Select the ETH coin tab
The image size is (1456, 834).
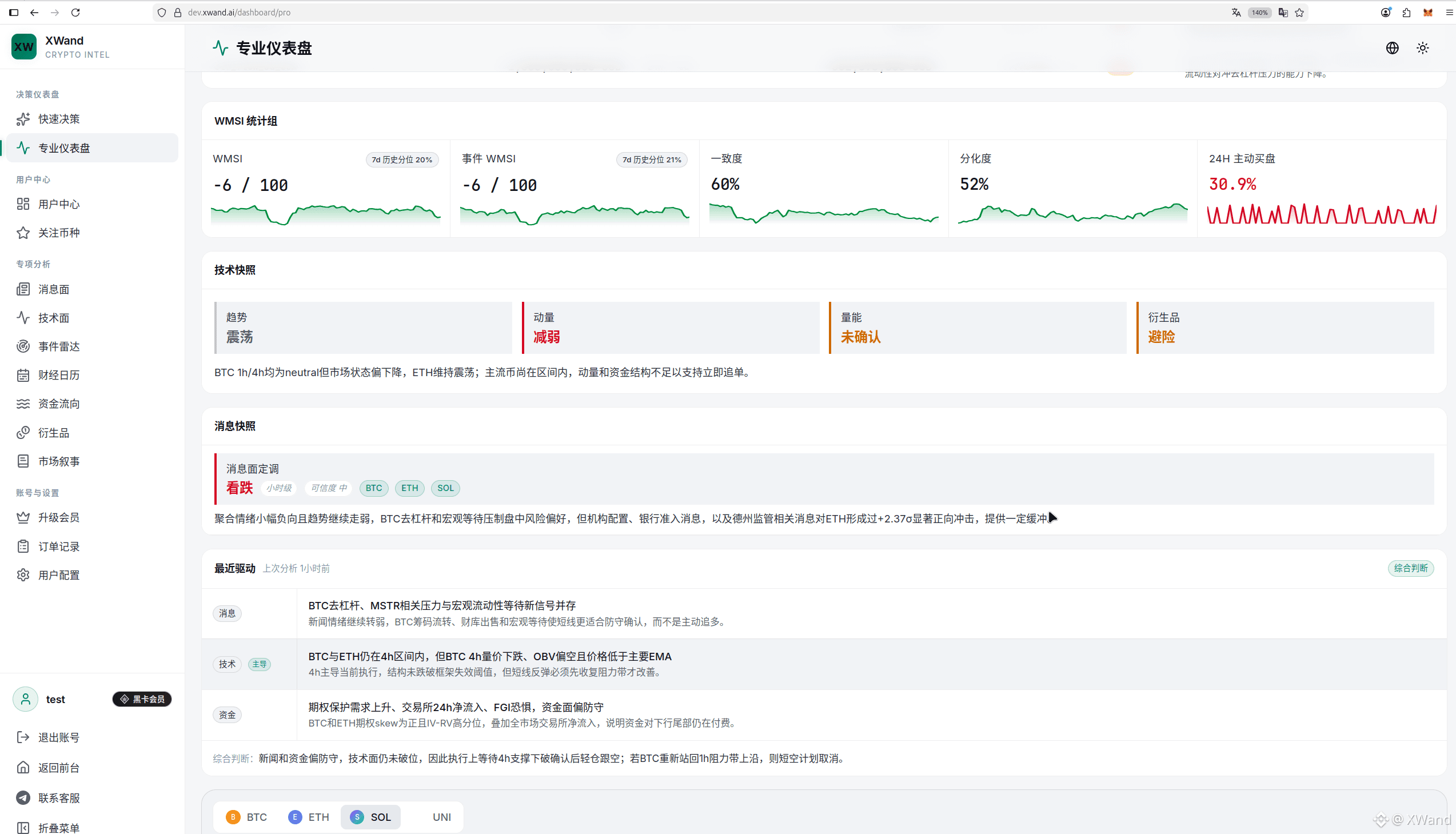pos(309,817)
